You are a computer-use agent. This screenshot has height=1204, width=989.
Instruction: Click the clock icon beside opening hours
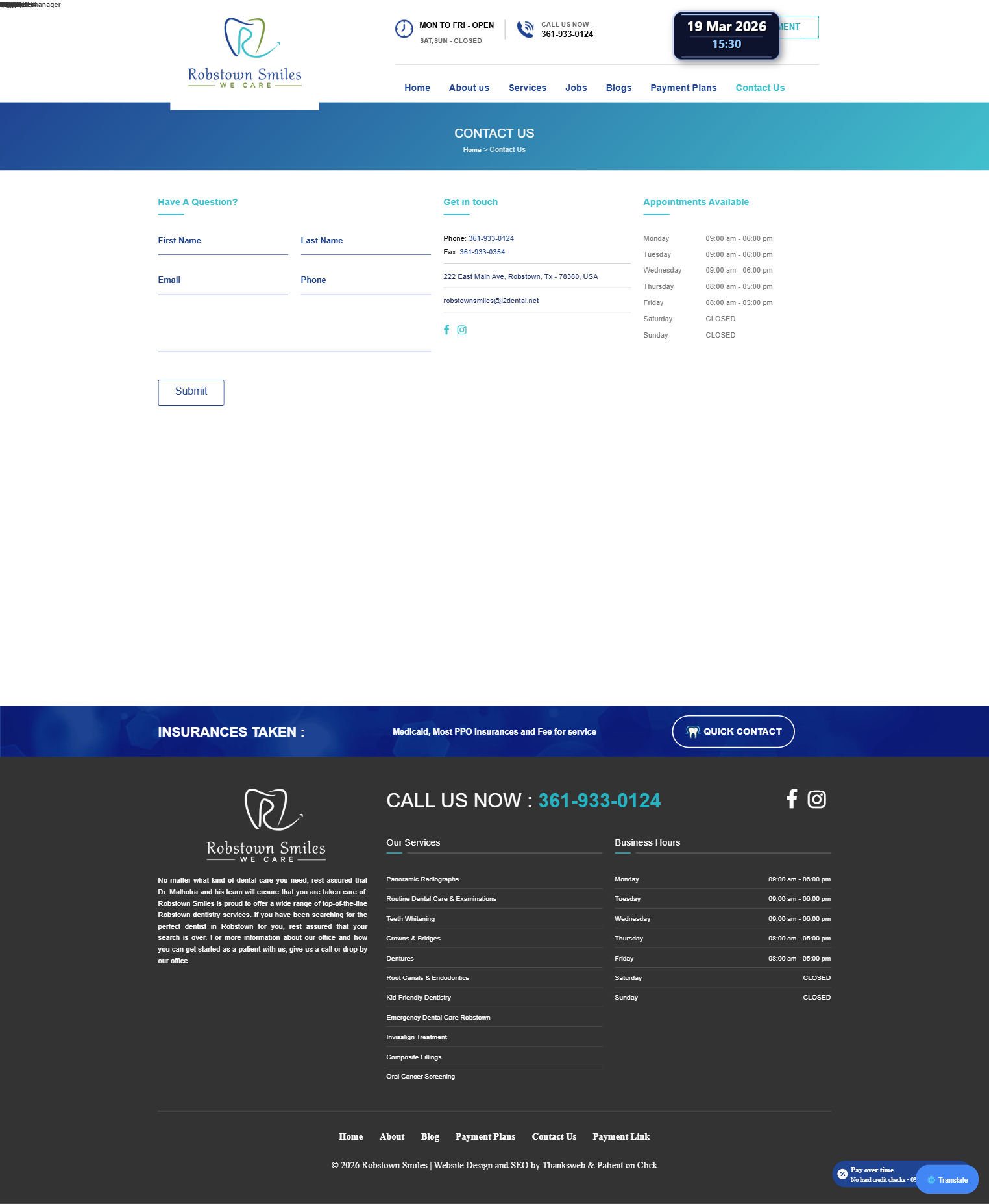pos(404,29)
